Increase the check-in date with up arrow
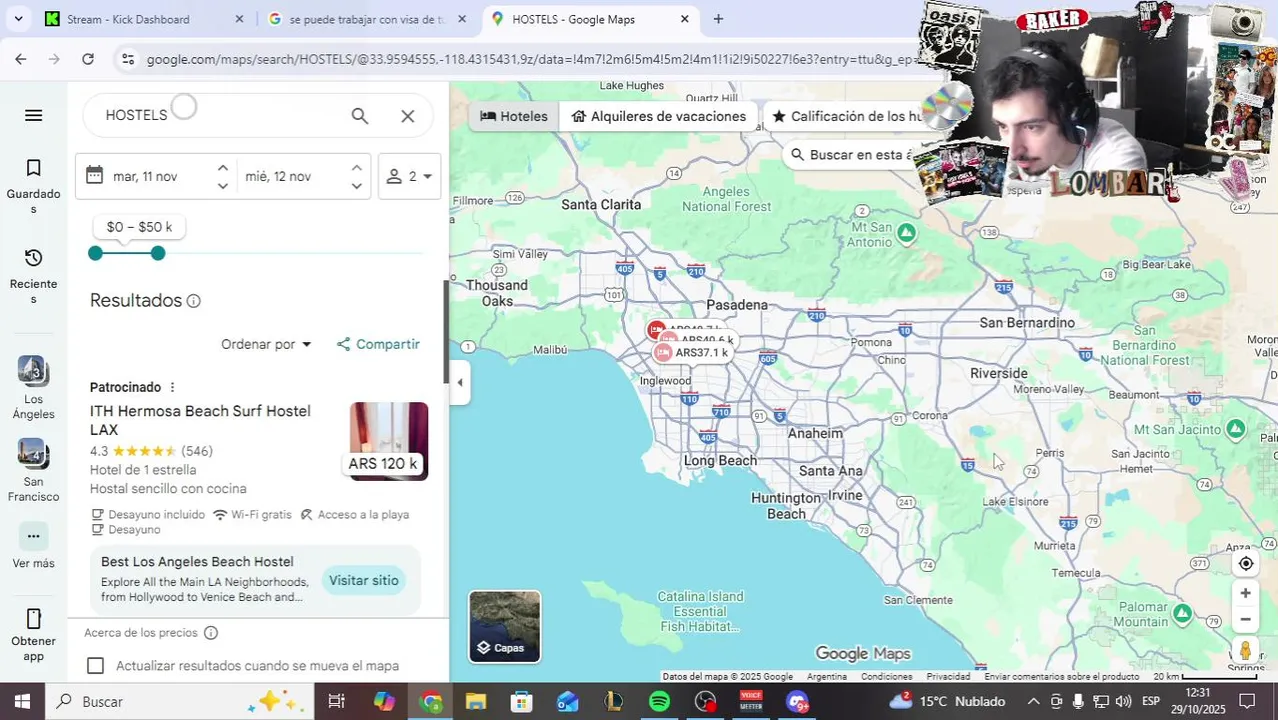This screenshot has width=1278, height=720. tap(222, 168)
